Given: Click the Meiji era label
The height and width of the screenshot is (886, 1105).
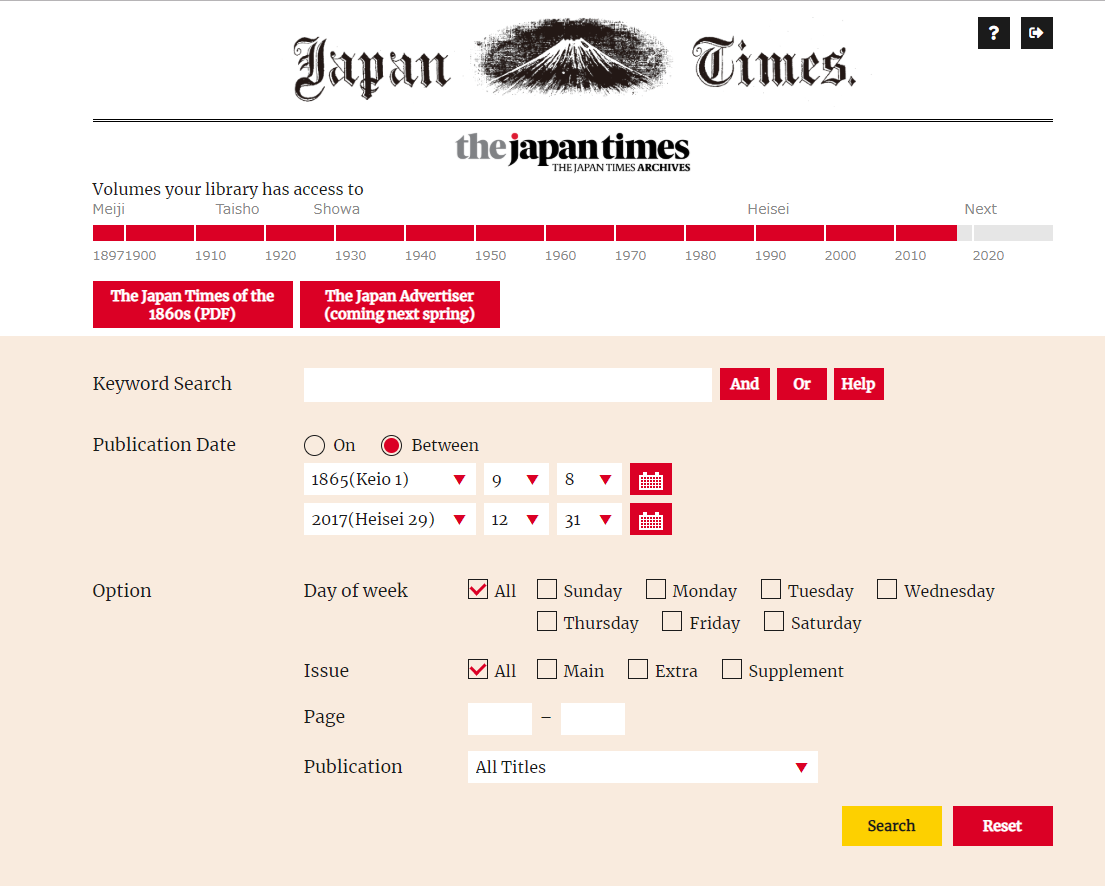Looking at the screenshot, I should click(x=109, y=209).
